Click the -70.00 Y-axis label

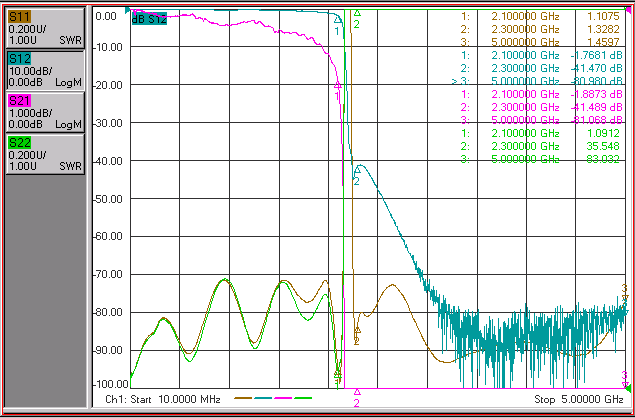point(107,275)
